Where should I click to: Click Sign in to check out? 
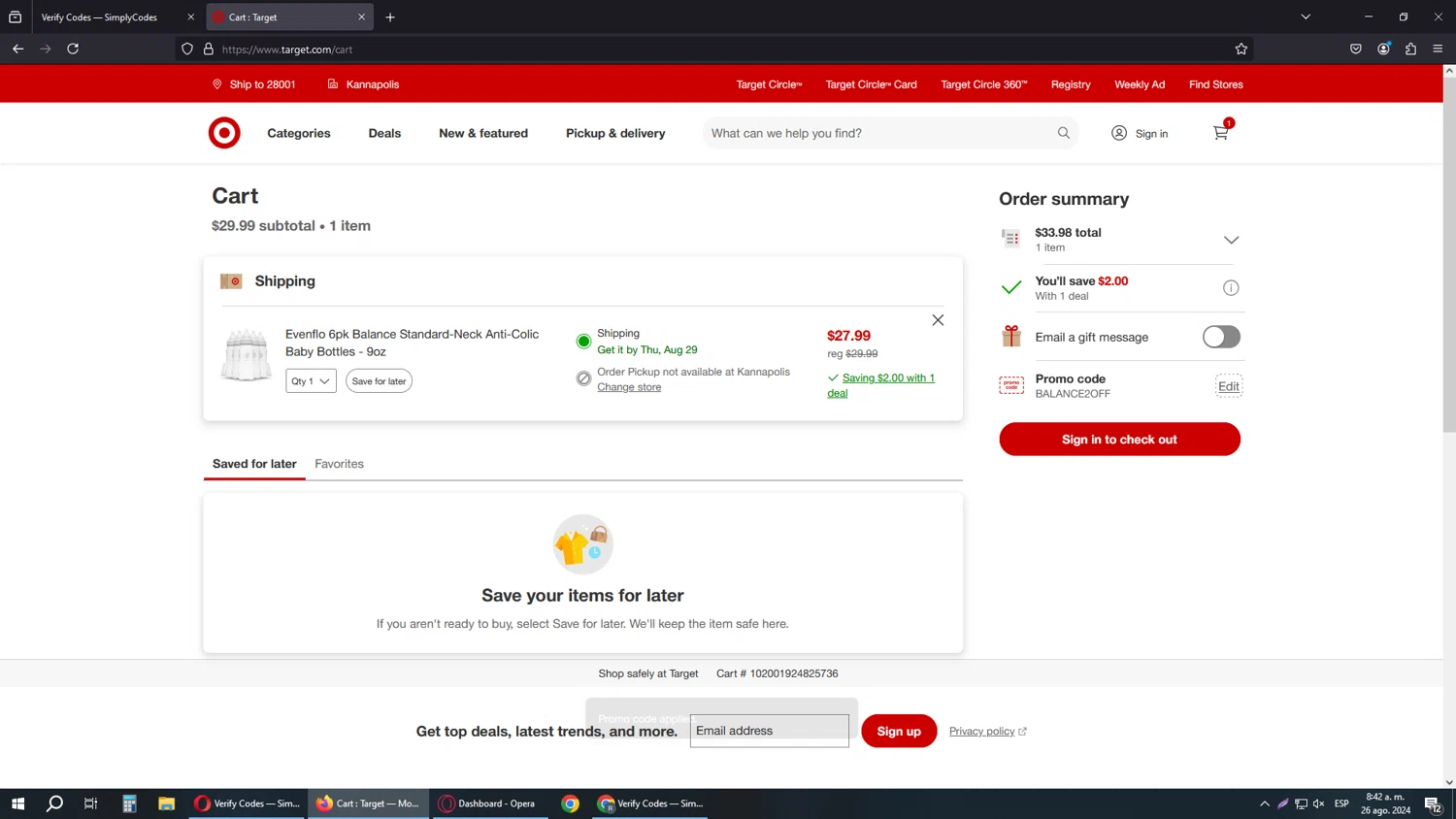(x=1119, y=440)
